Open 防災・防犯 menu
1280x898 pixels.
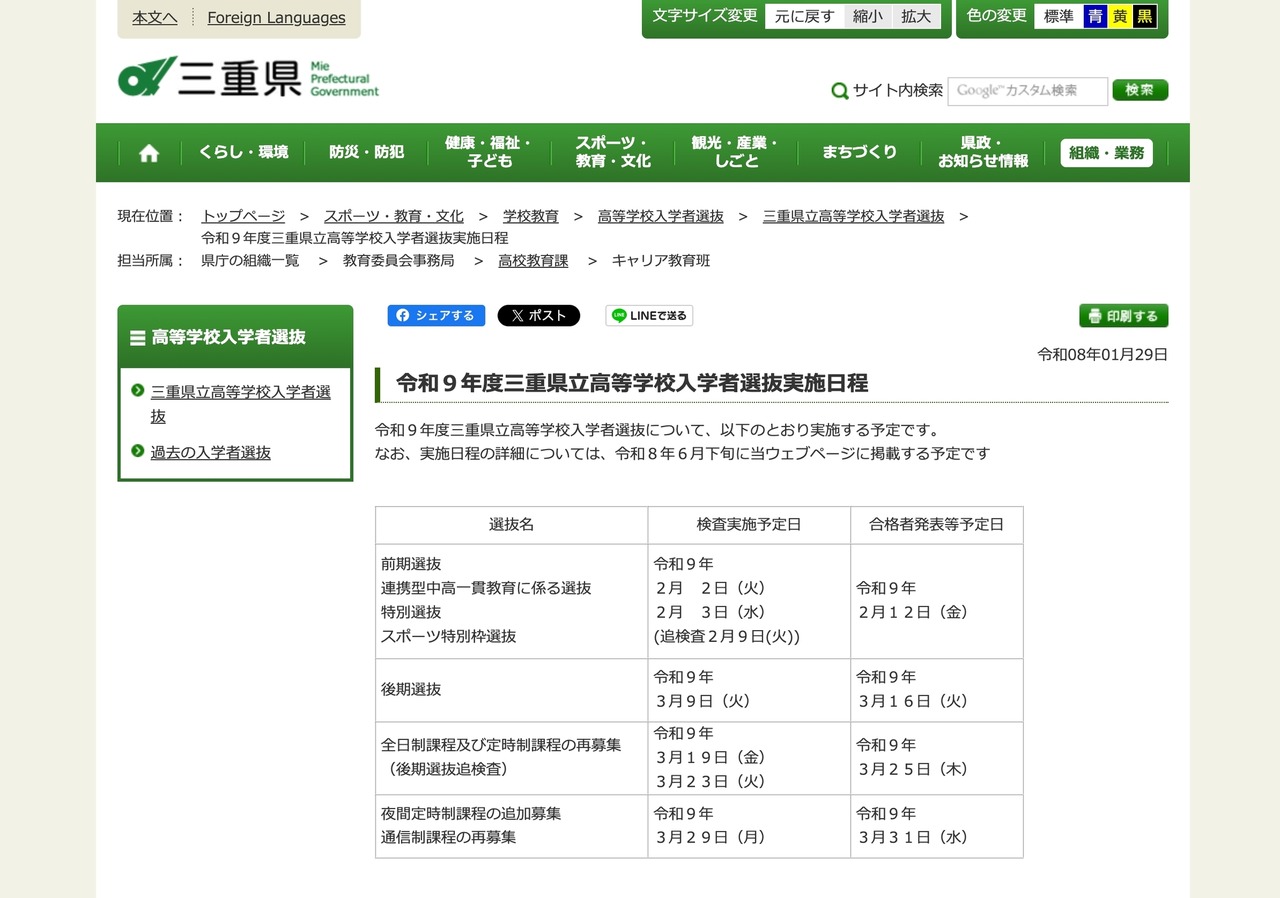tap(367, 152)
